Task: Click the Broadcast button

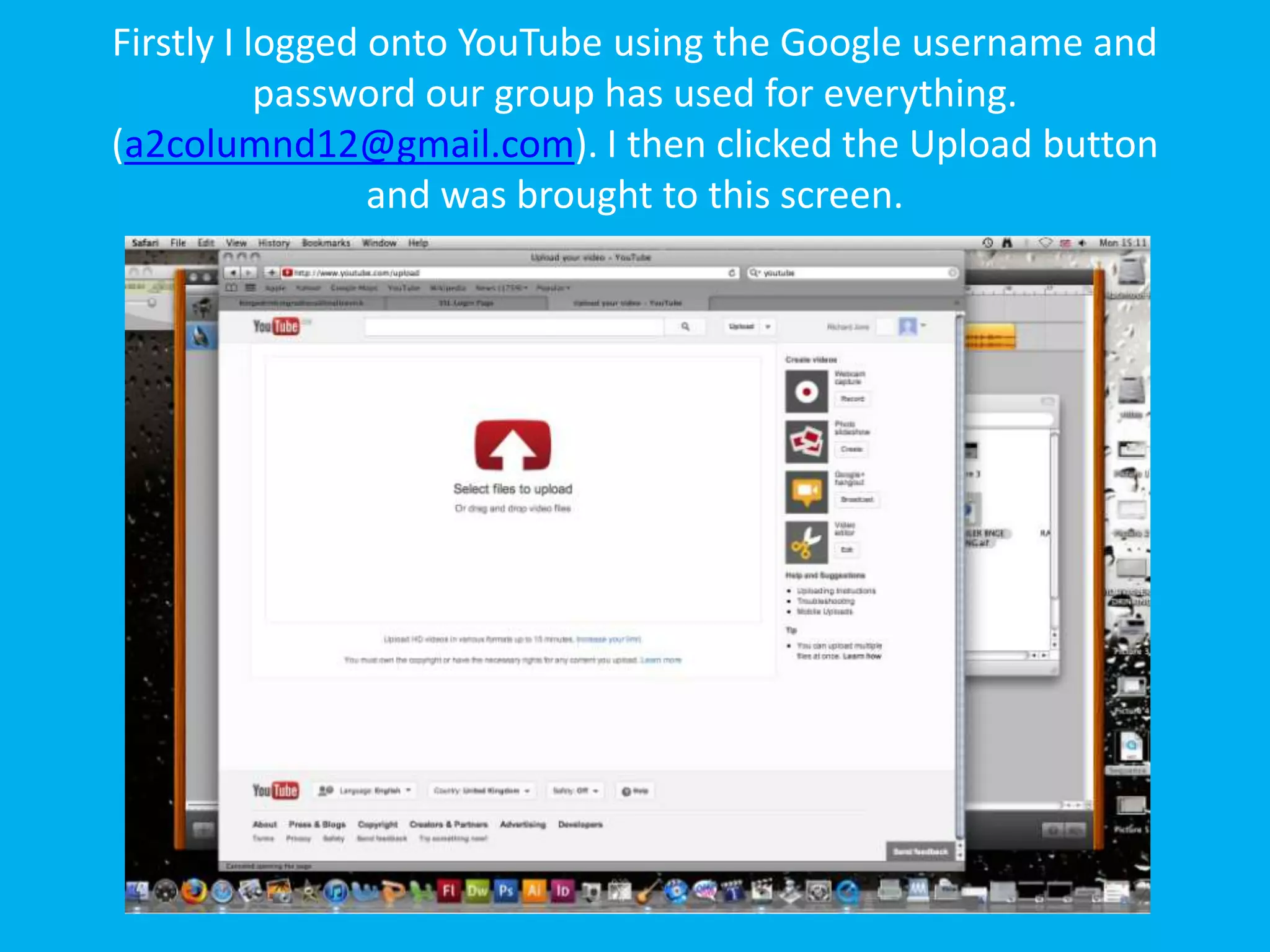Action: (x=856, y=500)
